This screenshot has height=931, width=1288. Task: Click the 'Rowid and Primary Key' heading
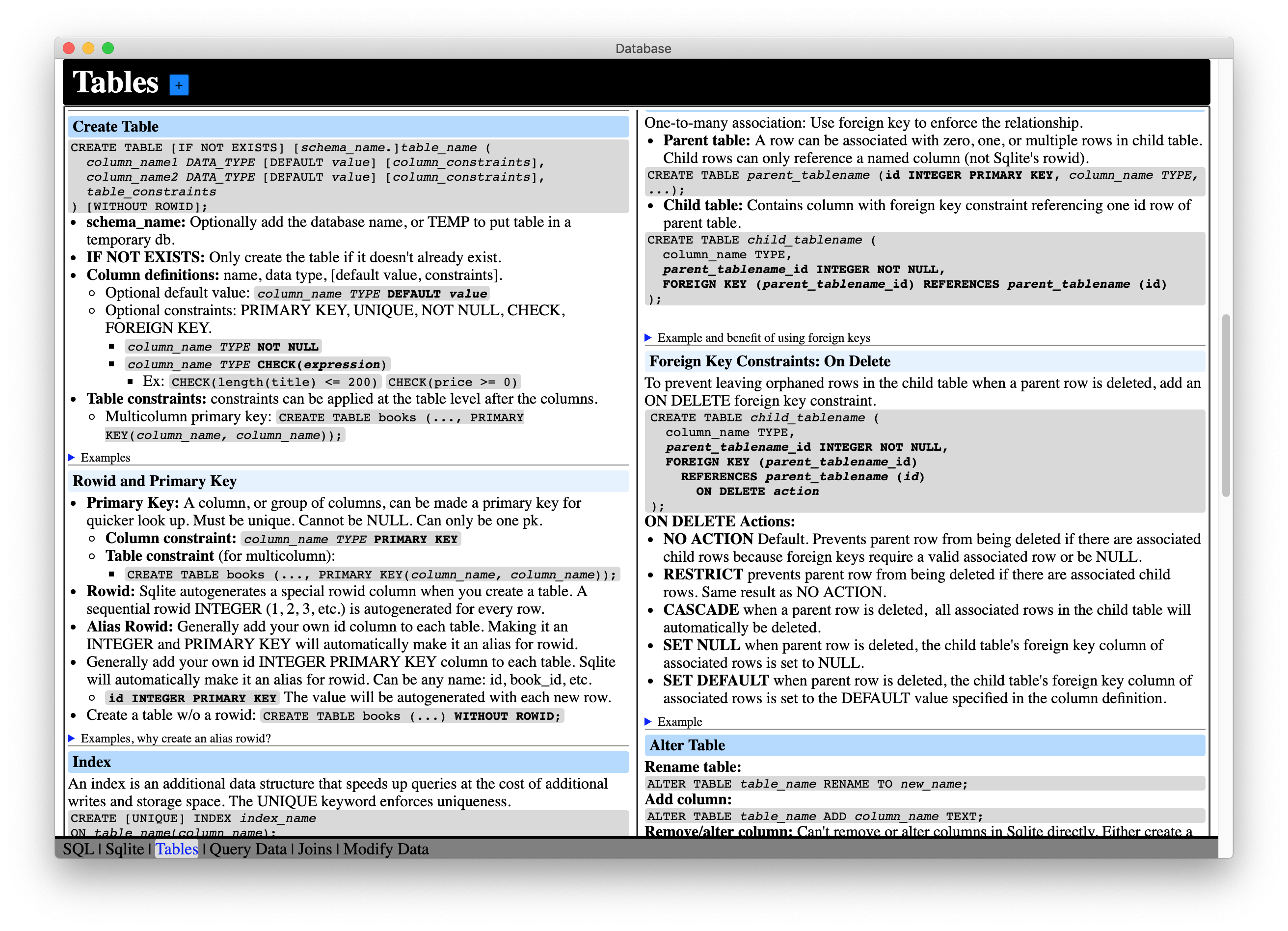click(x=348, y=481)
